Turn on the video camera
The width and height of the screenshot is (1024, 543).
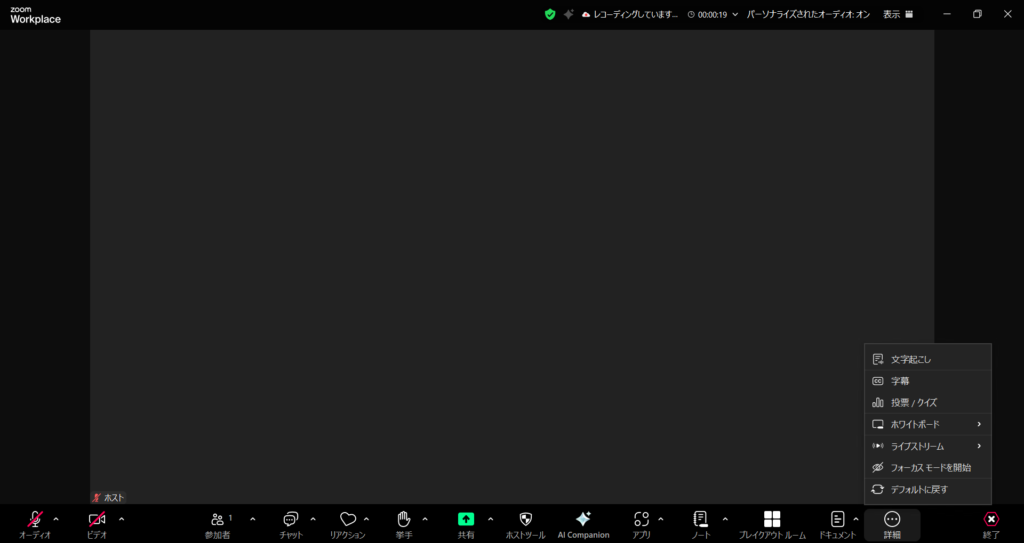pos(97,520)
